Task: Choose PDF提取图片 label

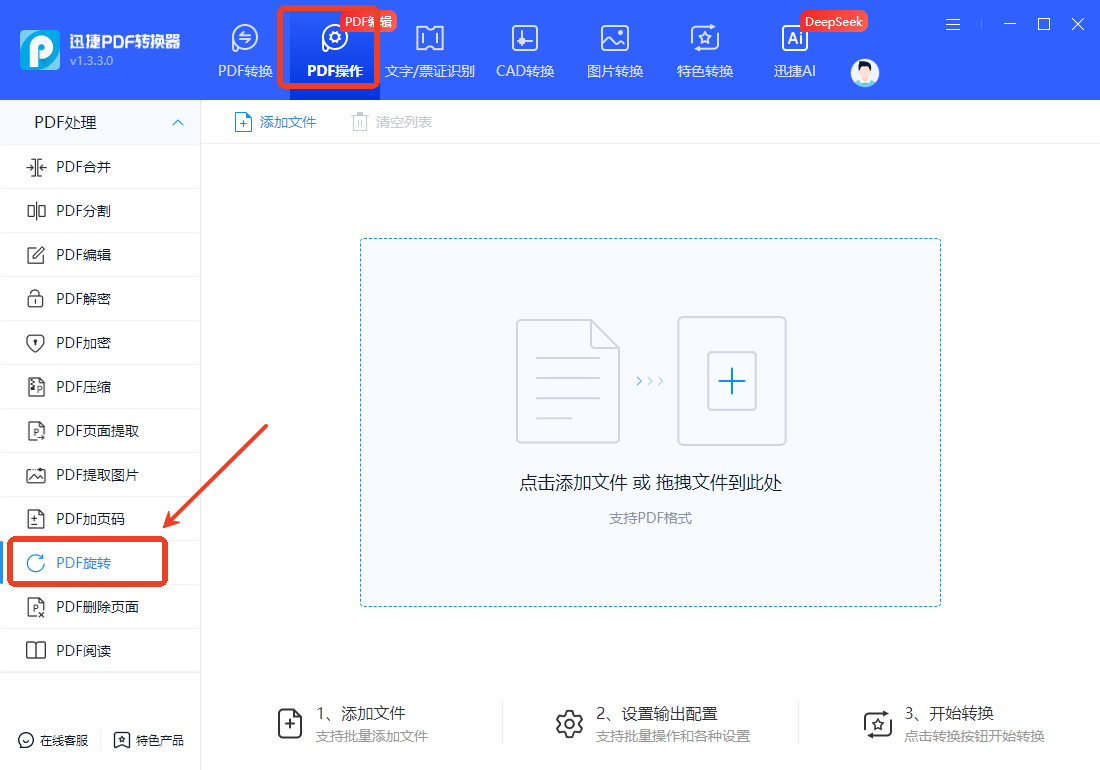Action: [x=98, y=475]
